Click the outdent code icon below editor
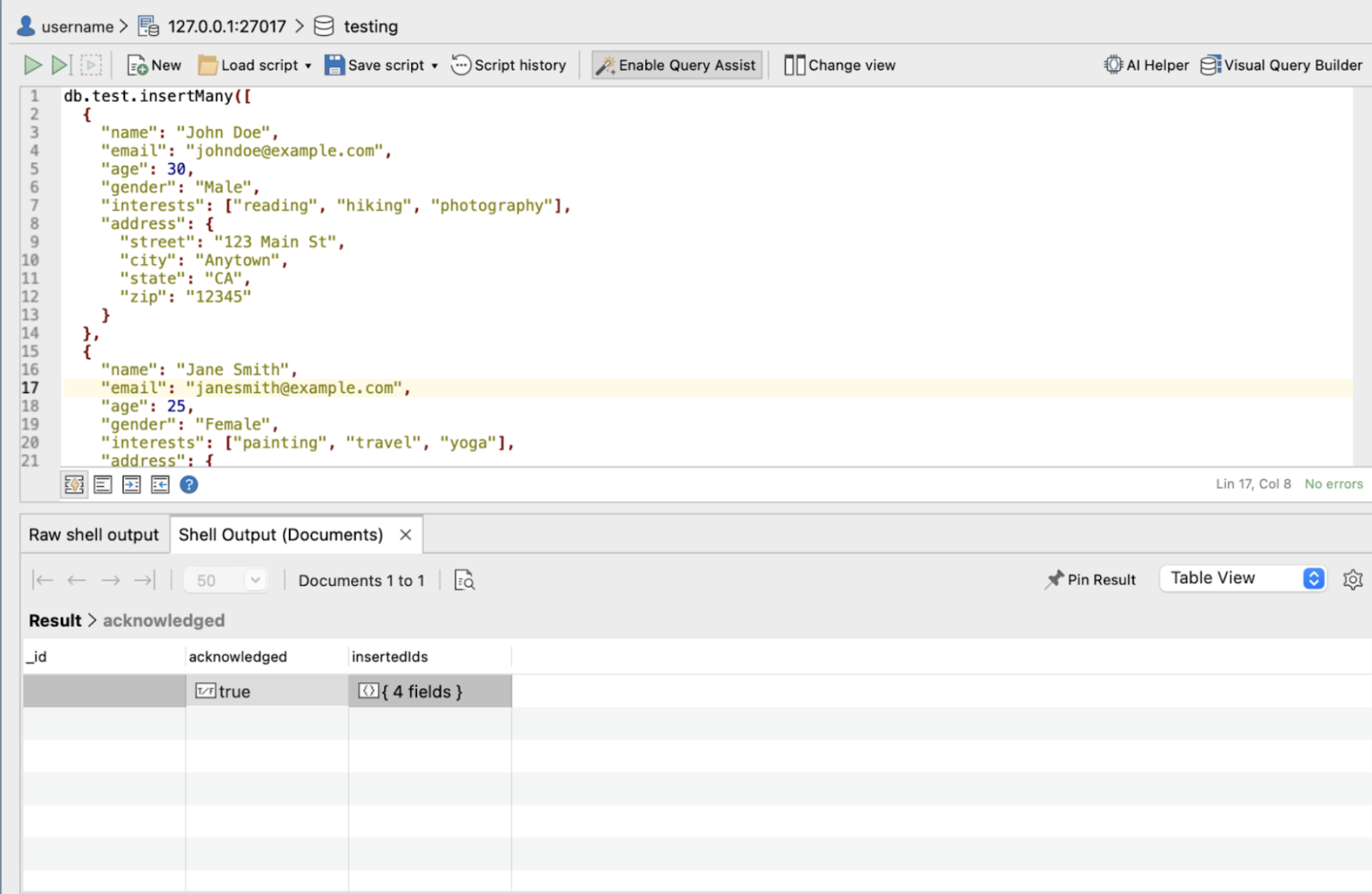 pyautogui.click(x=160, y=485)
